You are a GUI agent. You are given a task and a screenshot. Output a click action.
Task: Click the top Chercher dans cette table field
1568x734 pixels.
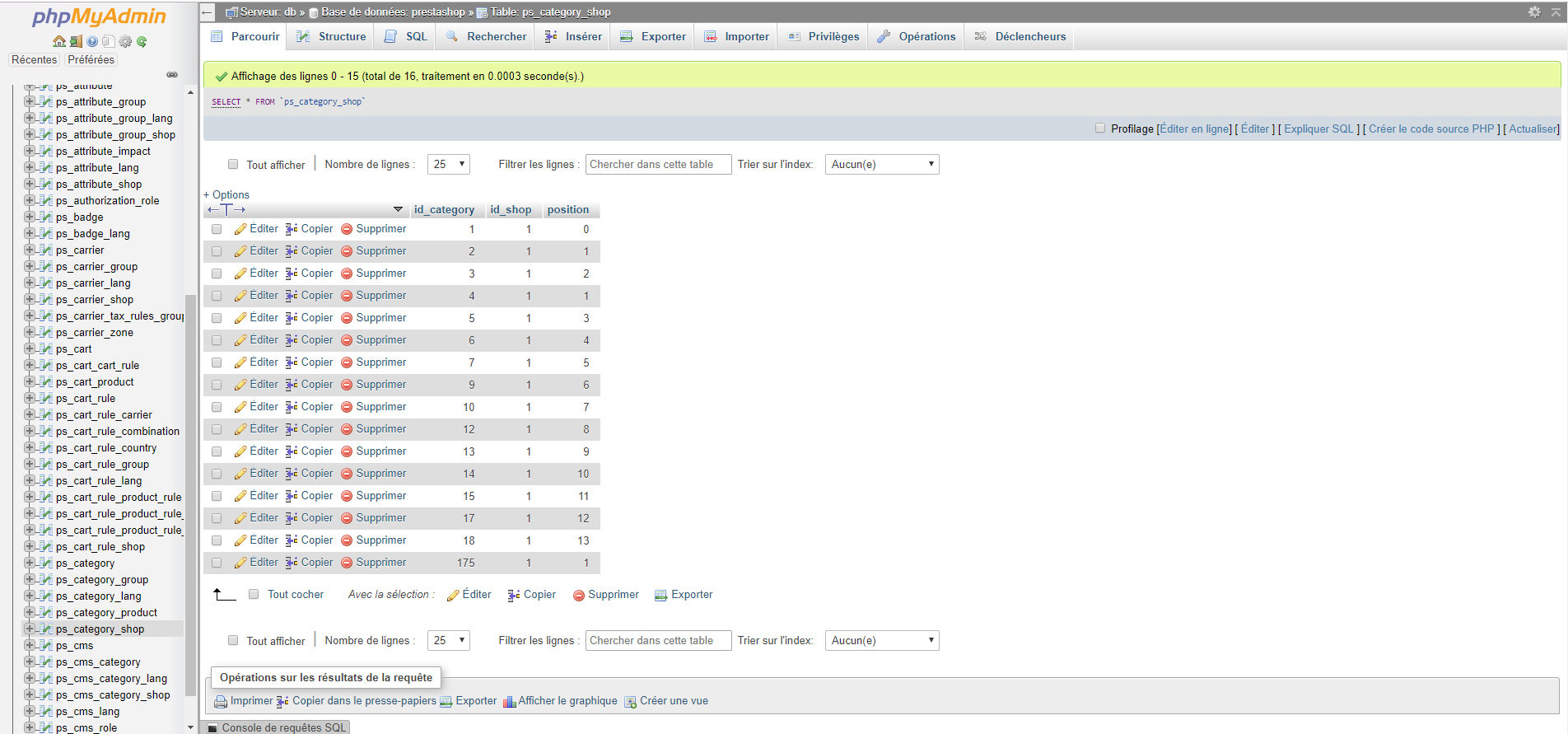658,164
